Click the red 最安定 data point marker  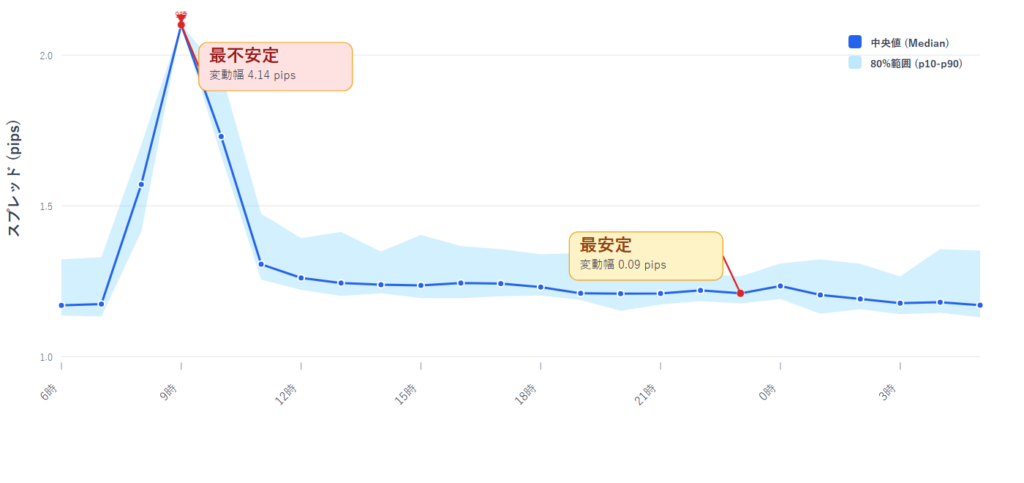740,293
